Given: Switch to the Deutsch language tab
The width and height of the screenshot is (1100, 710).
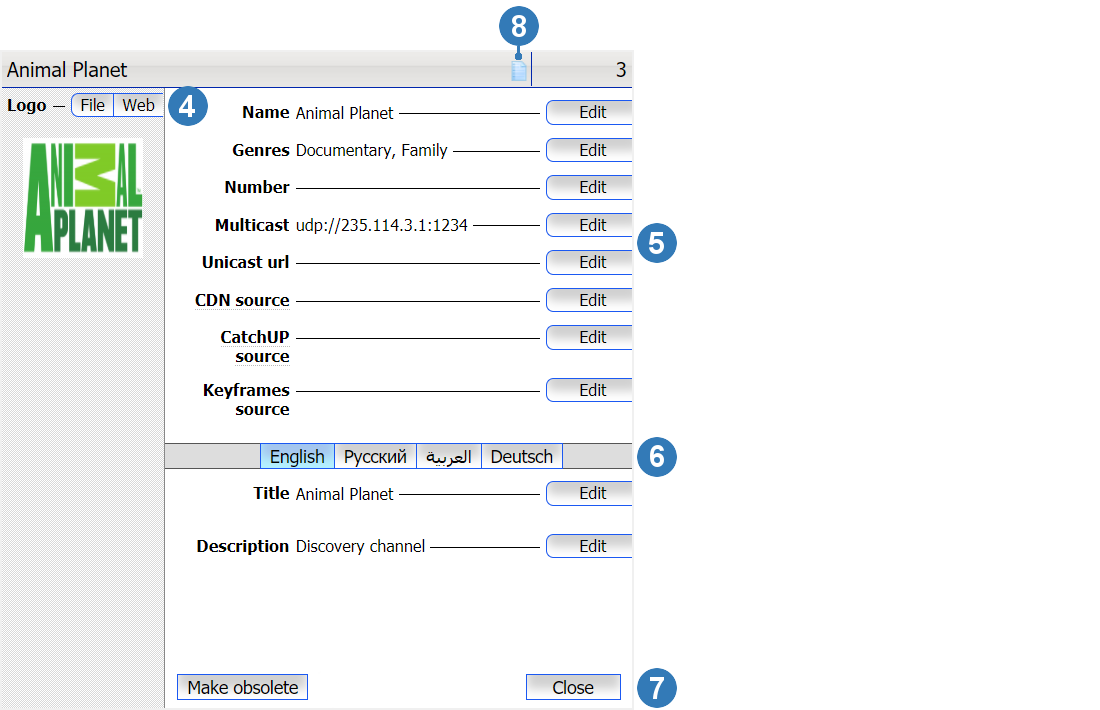Looking at the screenshot, I should 522,457.
